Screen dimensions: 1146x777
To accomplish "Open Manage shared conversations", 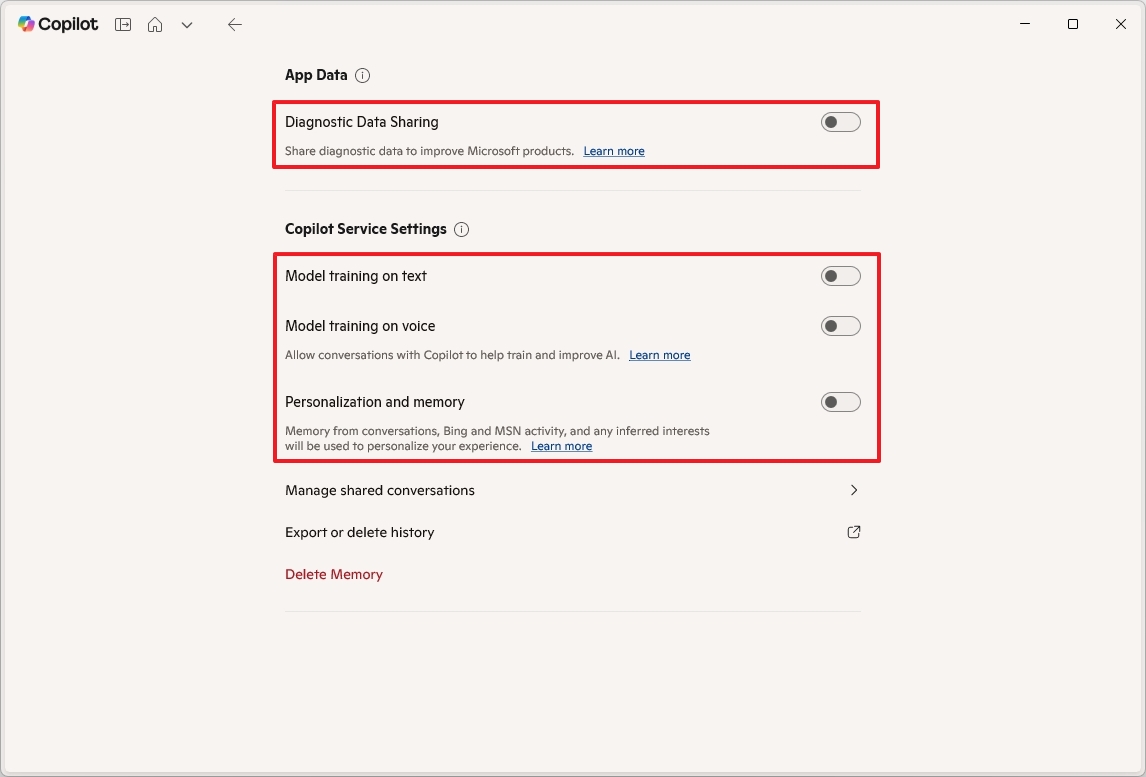I will pyautogui.click(x=380, y=490).
